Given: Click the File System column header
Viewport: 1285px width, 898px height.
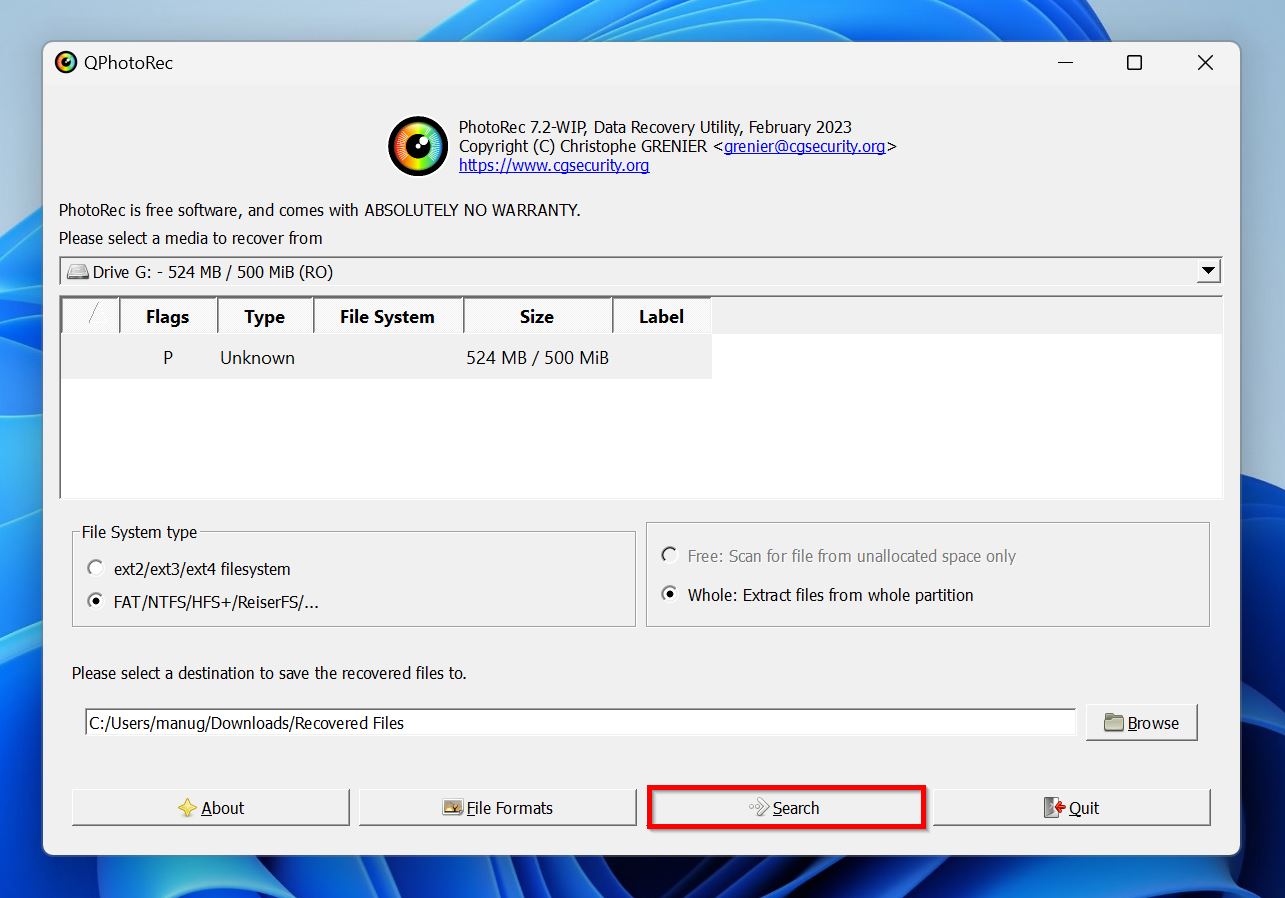Looking at the screenshot, I should [x=388, y=316].
